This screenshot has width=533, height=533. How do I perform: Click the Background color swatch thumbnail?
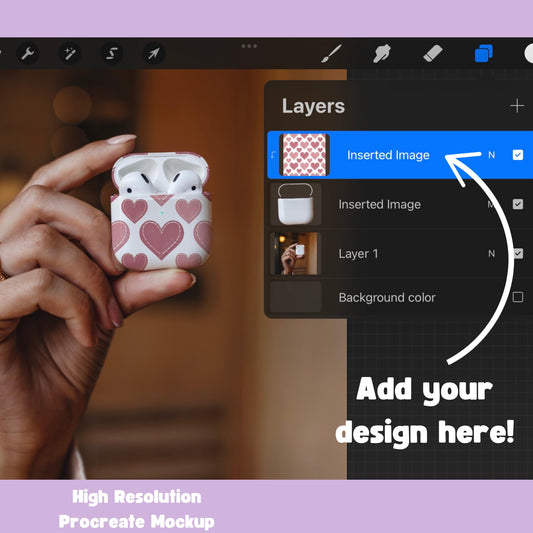tap(295, 297)
